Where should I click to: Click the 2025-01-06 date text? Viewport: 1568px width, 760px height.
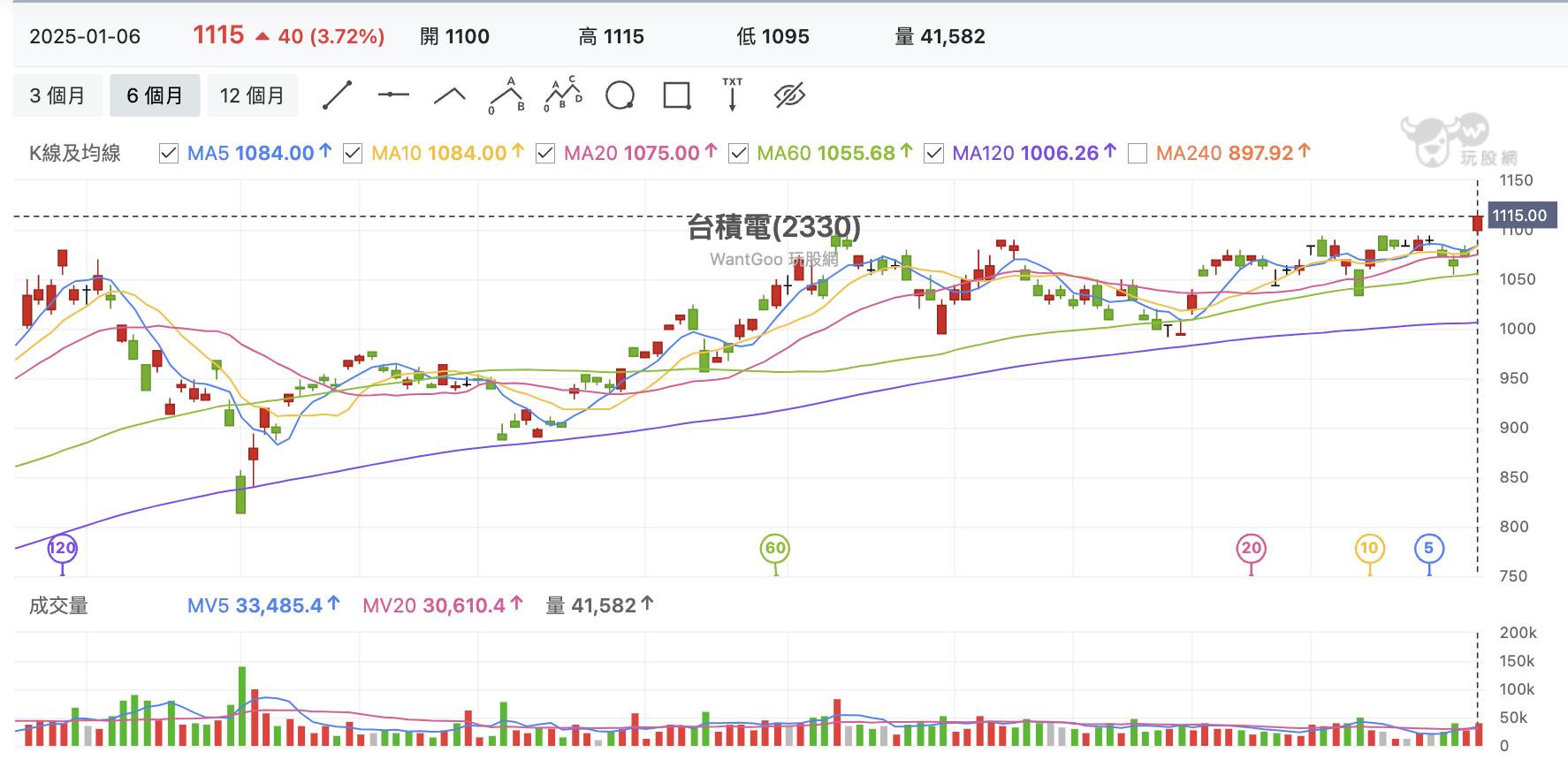click(85, 37)
